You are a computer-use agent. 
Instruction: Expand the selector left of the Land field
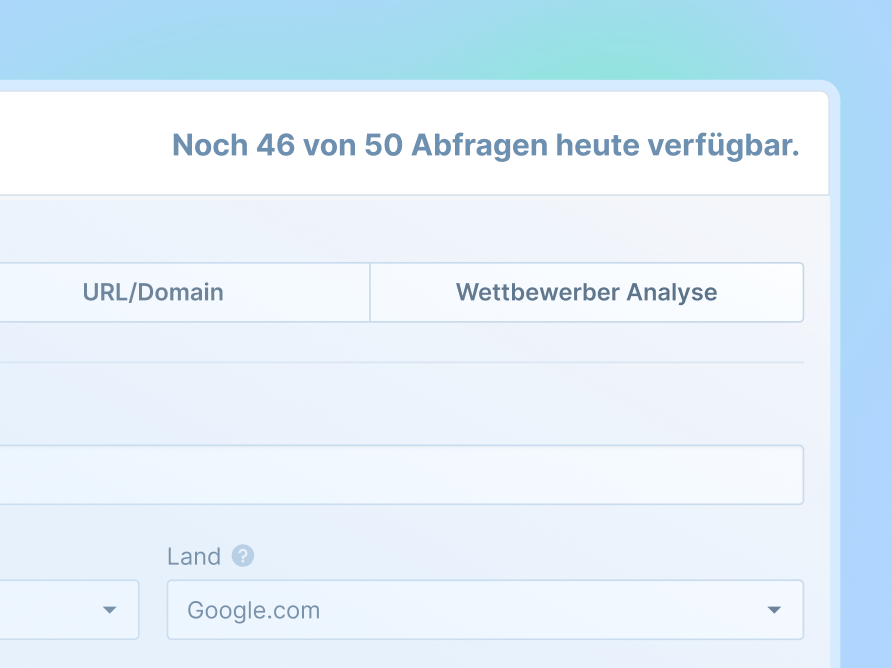pyautogui.click(x=69, y=610)
